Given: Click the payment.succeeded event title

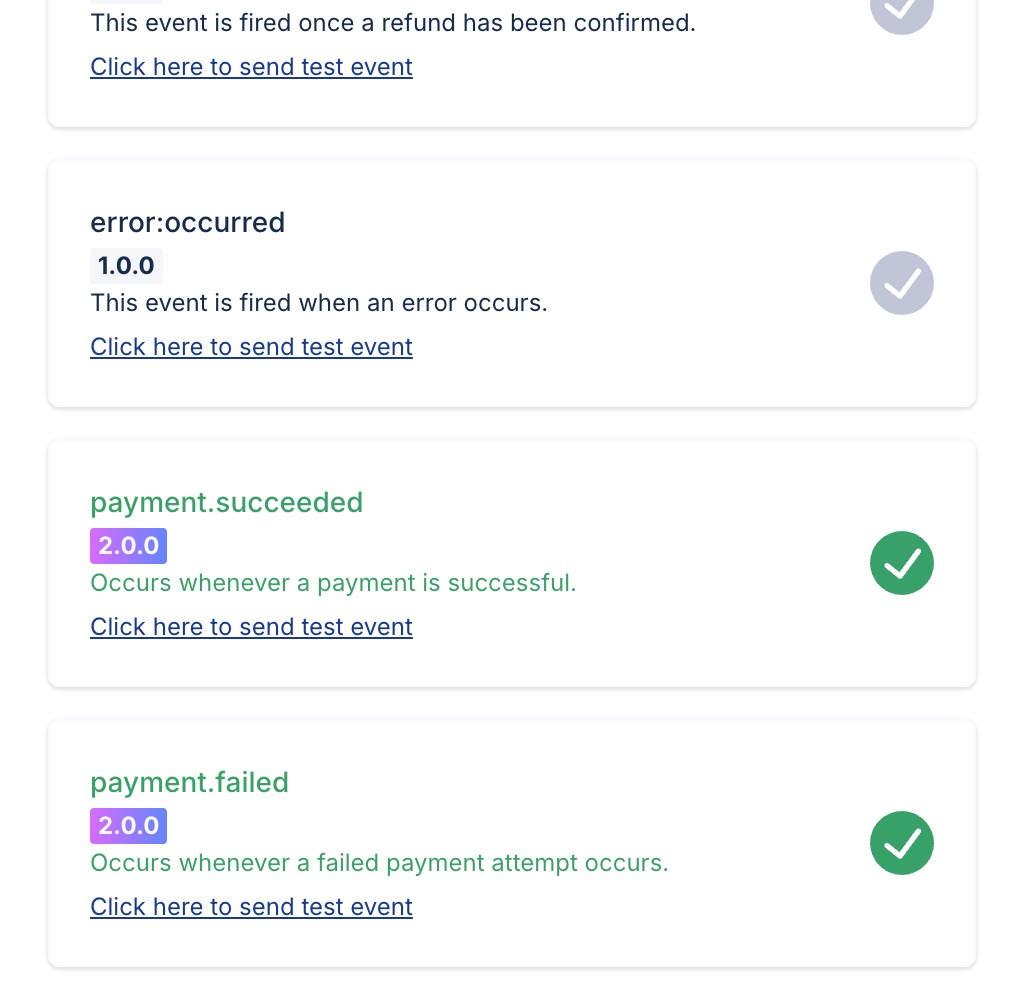Looking at the screenshot, I should click(x=226, y=503).
